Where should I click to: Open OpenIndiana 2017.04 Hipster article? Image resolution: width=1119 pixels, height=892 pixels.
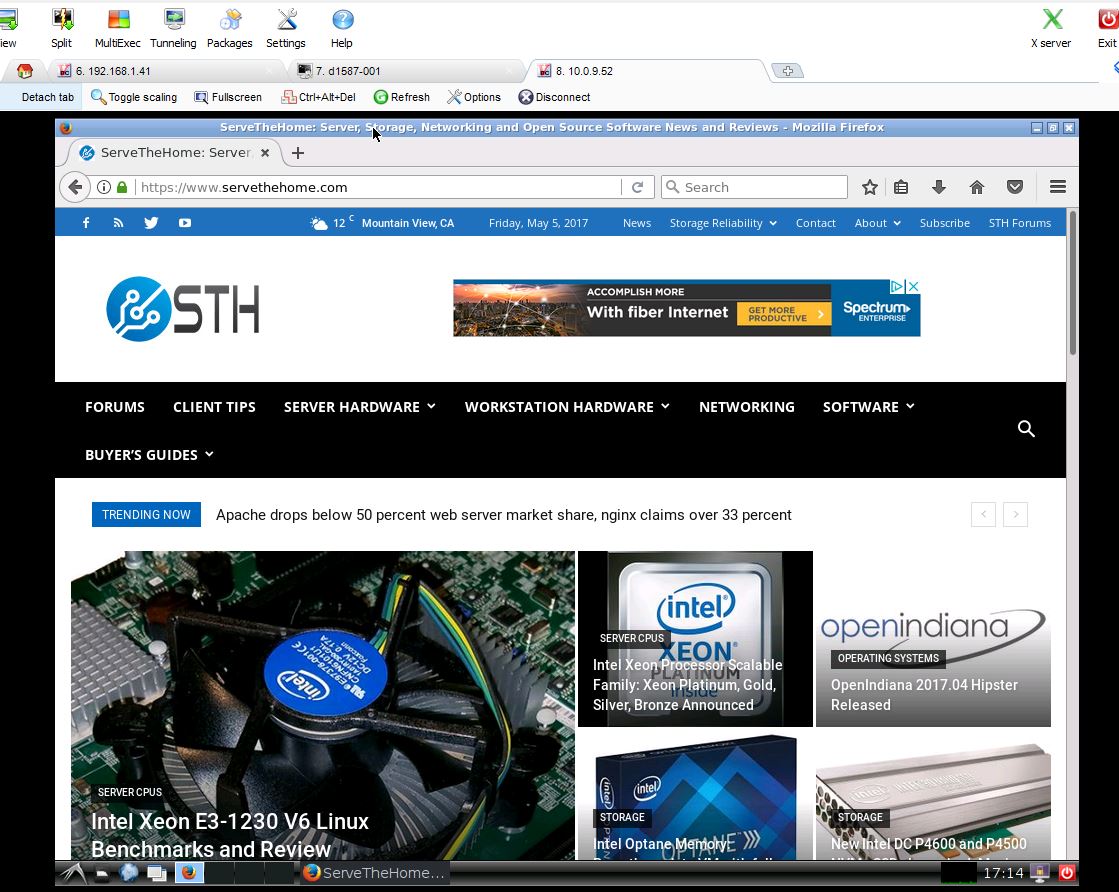924,694
